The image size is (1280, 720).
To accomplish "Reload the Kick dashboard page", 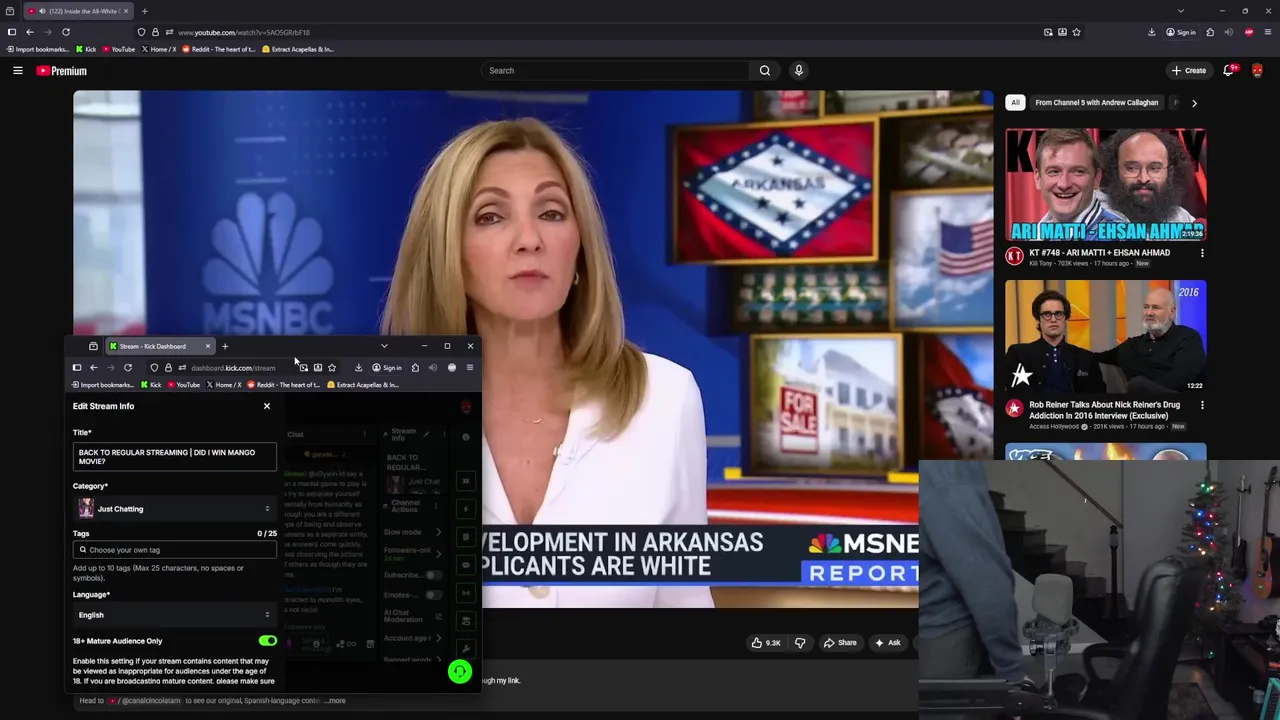I will 128,368.
